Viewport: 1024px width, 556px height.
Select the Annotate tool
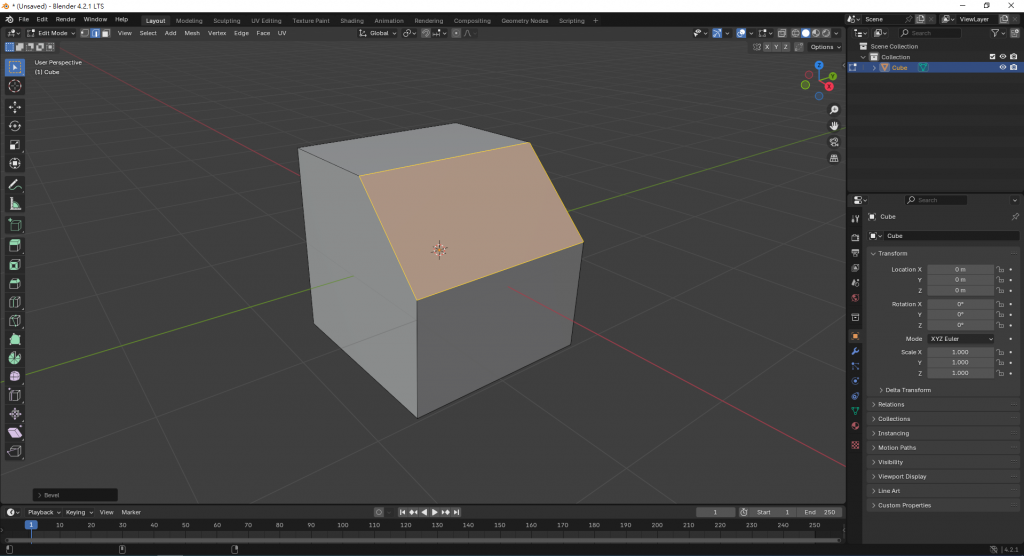tap(15, 186)
